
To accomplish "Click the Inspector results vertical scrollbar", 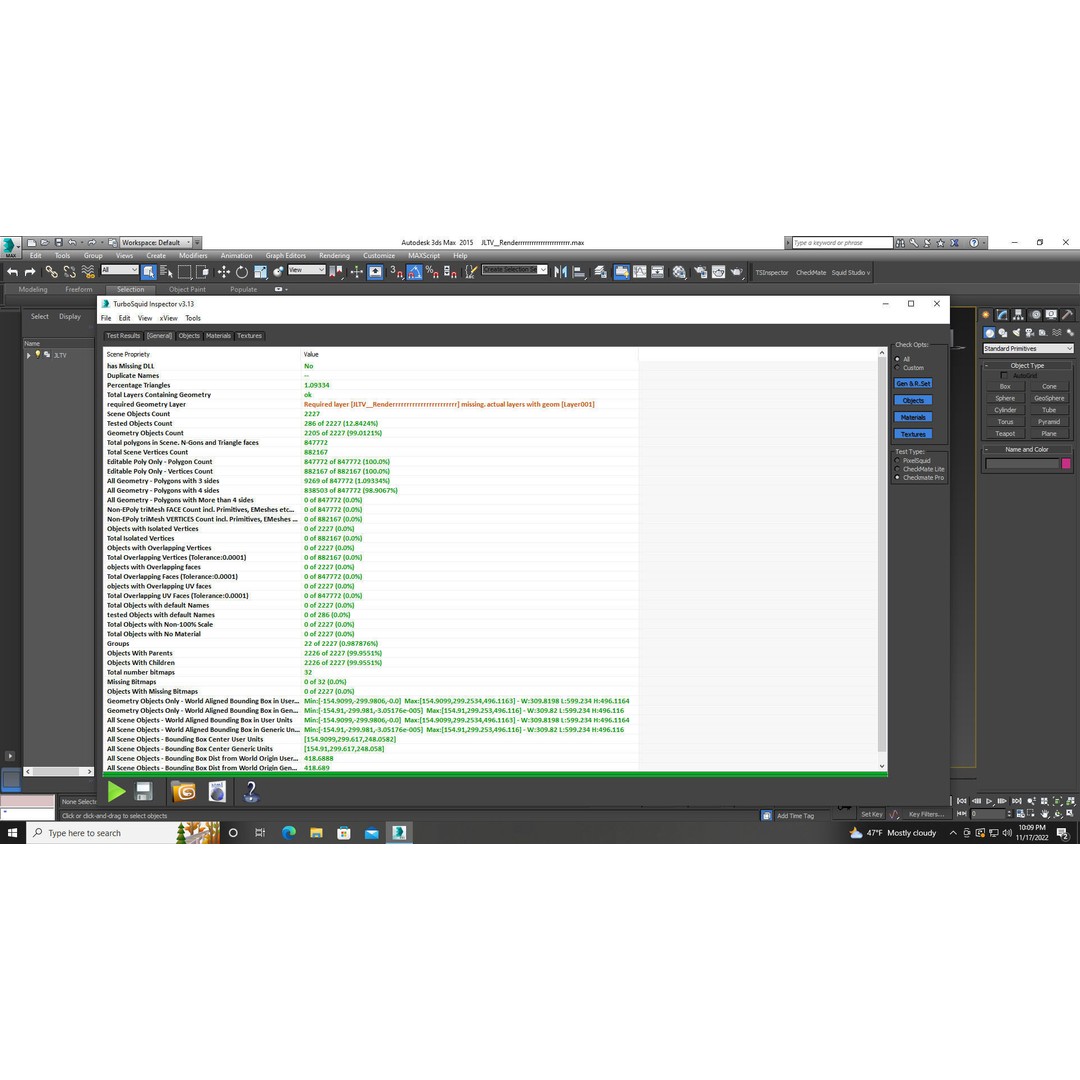I will (882, 559).
